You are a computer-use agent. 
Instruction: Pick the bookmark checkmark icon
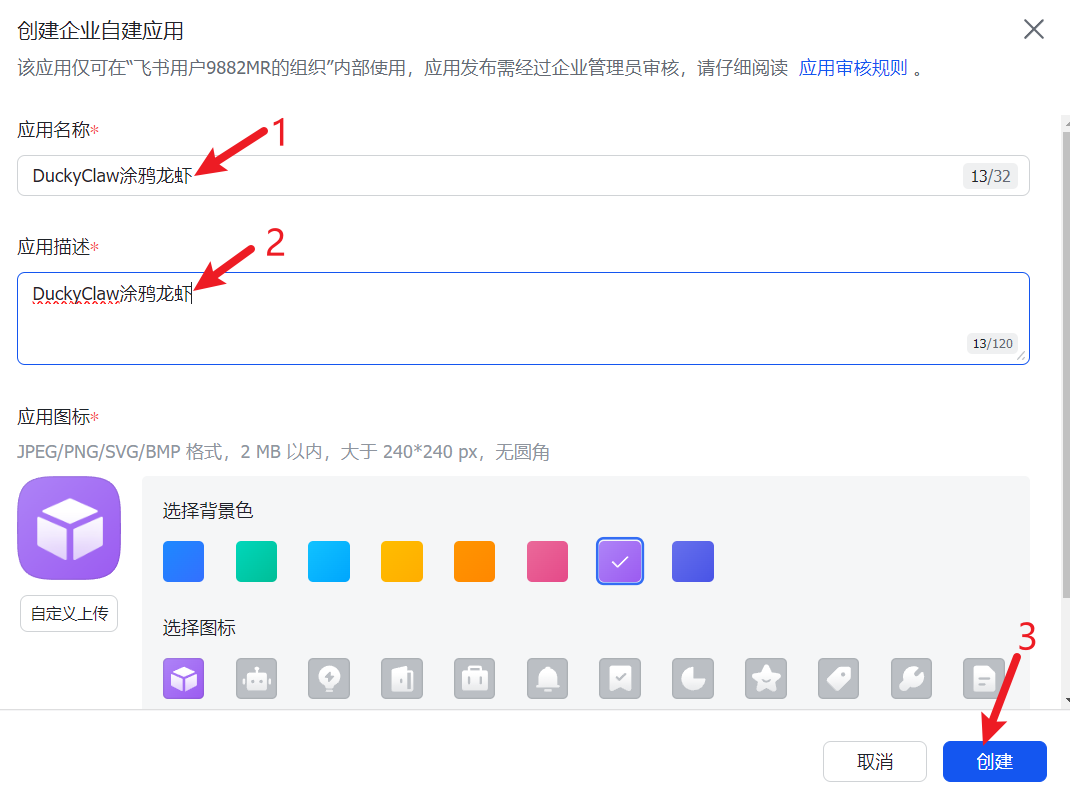pos(620,678)
